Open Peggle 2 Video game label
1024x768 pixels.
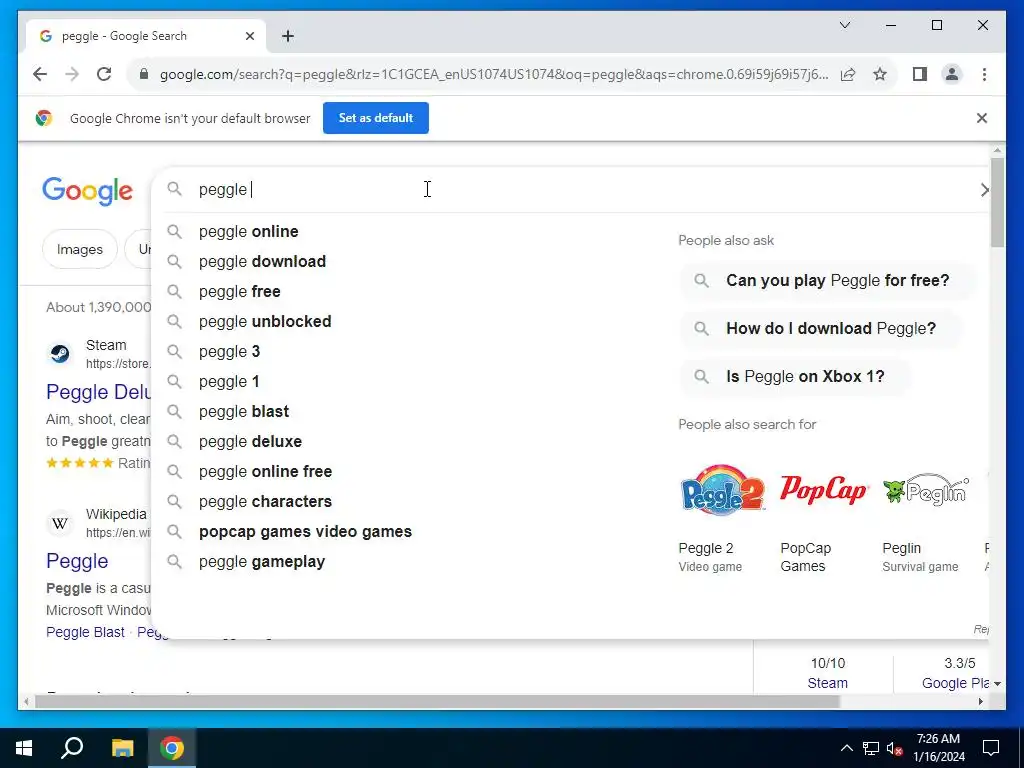point(710,557)
